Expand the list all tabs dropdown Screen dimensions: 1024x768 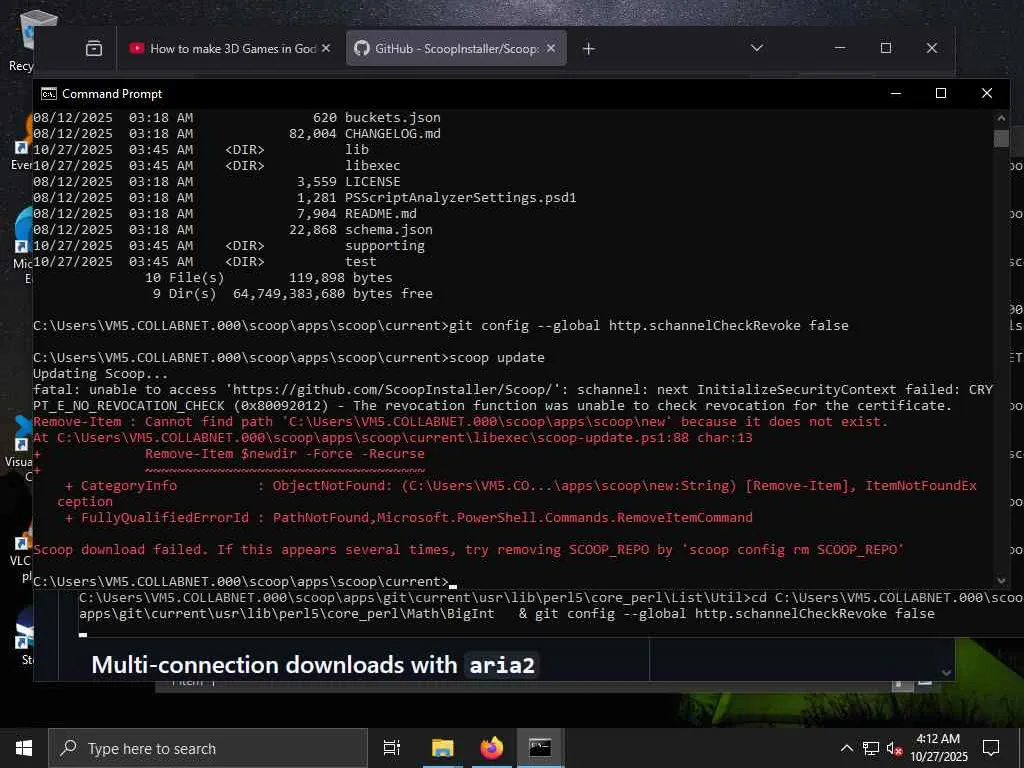click(x=757, y=48)
